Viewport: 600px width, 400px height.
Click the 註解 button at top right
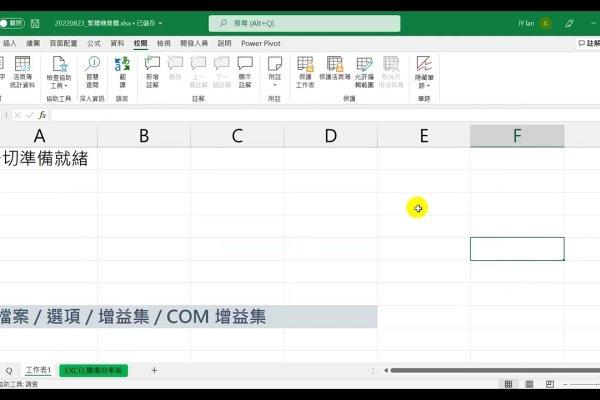tap(589, 43)
